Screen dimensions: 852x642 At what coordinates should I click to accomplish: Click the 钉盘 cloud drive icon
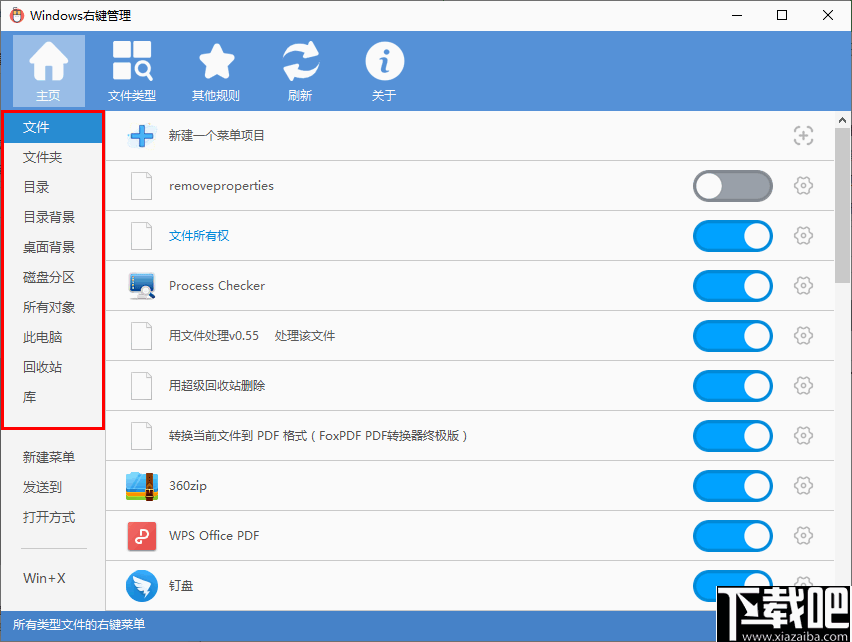[142, 586]
